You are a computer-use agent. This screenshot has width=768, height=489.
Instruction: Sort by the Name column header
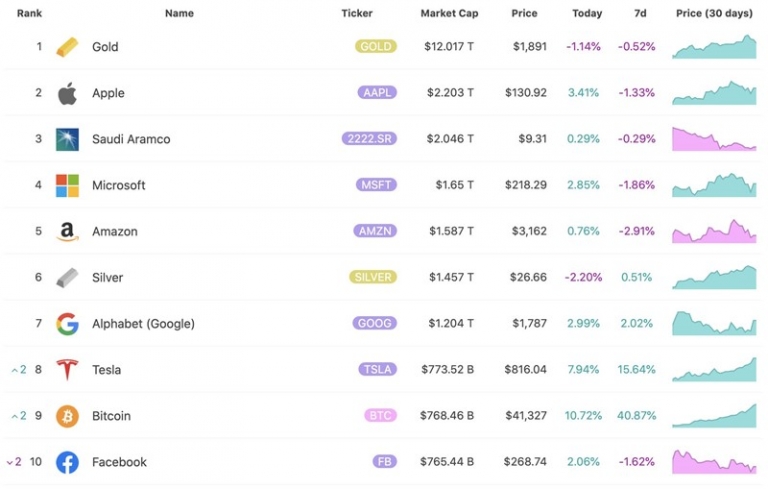(179, 13)
